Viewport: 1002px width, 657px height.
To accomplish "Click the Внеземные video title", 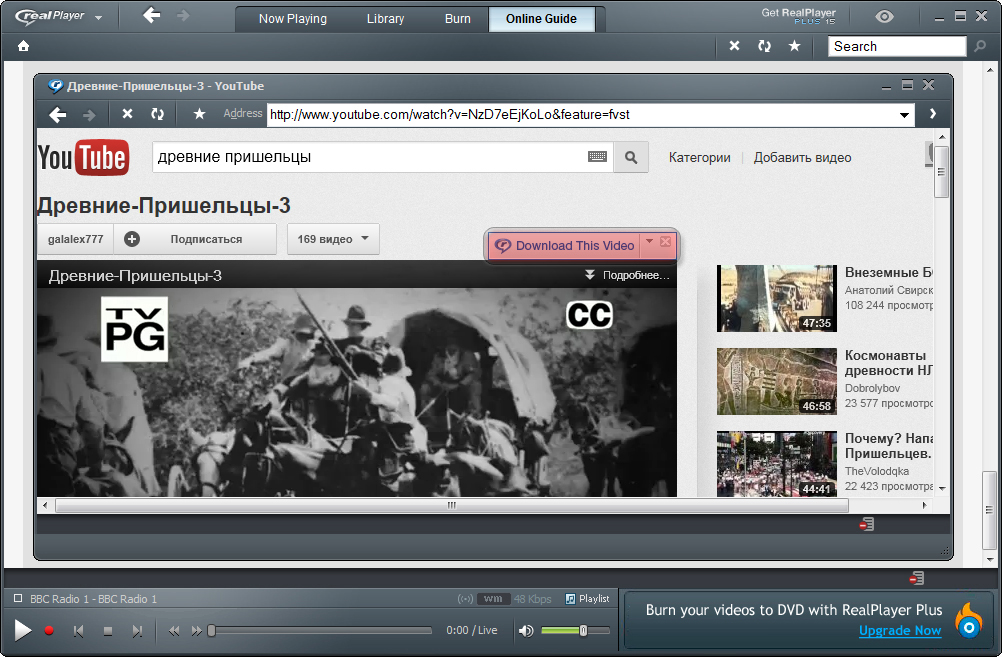I will click(888, 272).
